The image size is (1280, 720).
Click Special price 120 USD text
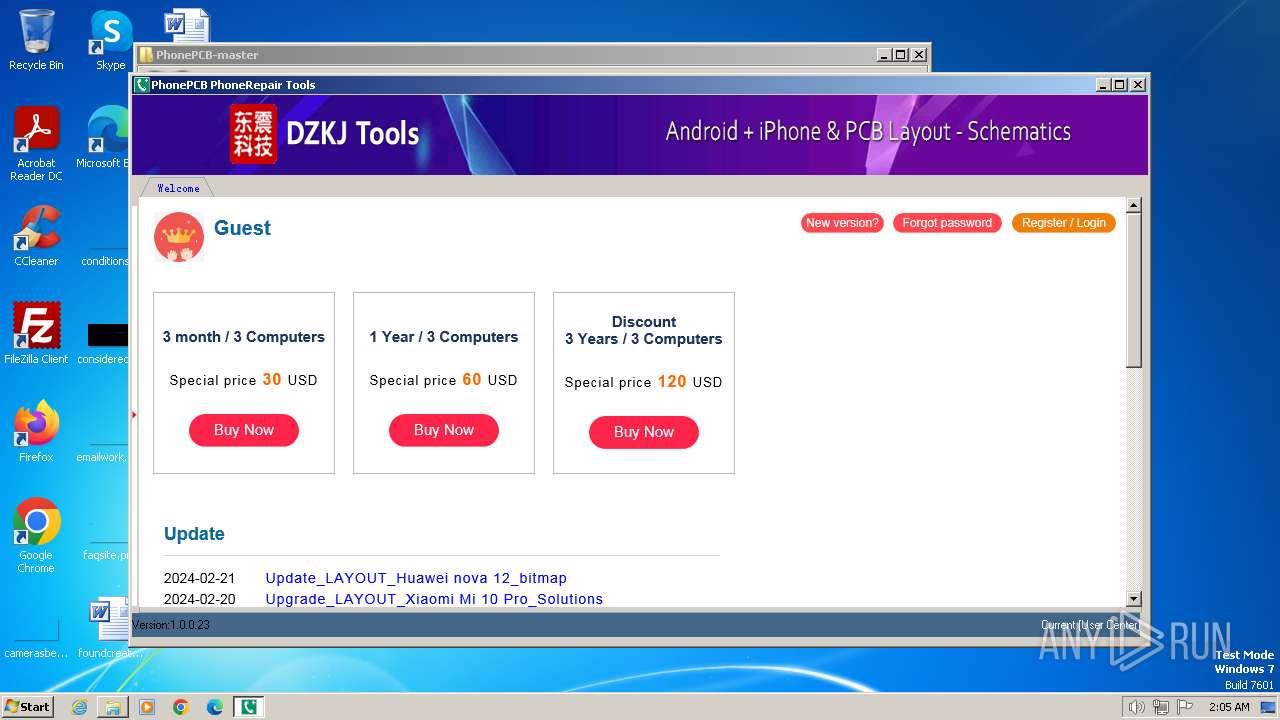tap(643, 382)
